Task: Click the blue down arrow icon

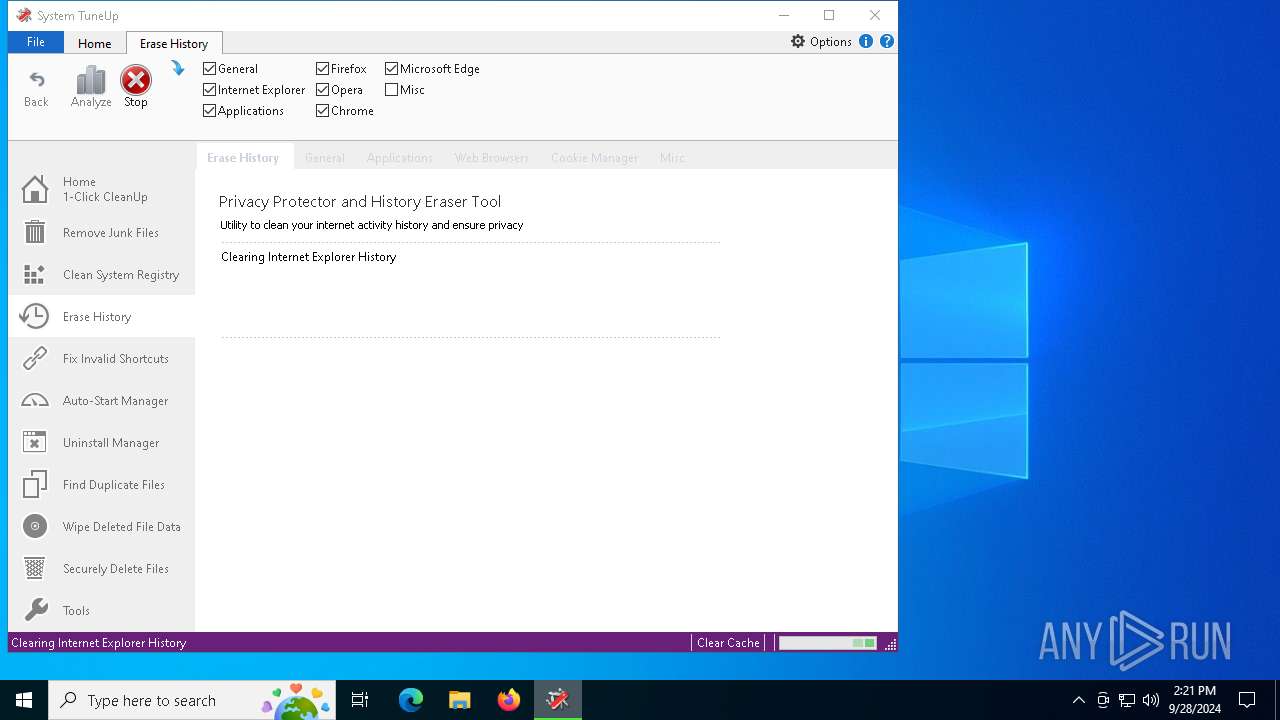Action: pos(178,68)
